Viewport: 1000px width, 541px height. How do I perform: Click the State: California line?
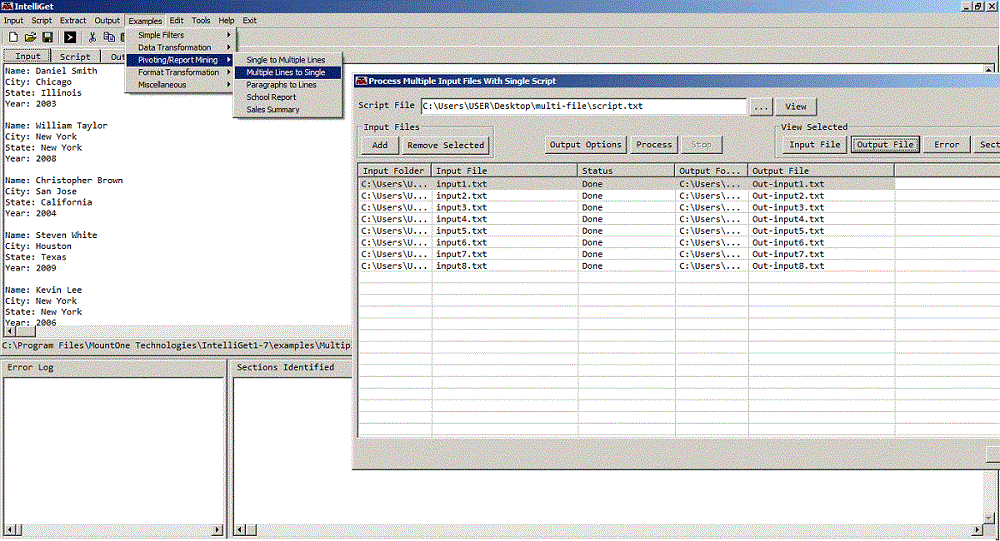pyautogui.click(x=48, y=202)
